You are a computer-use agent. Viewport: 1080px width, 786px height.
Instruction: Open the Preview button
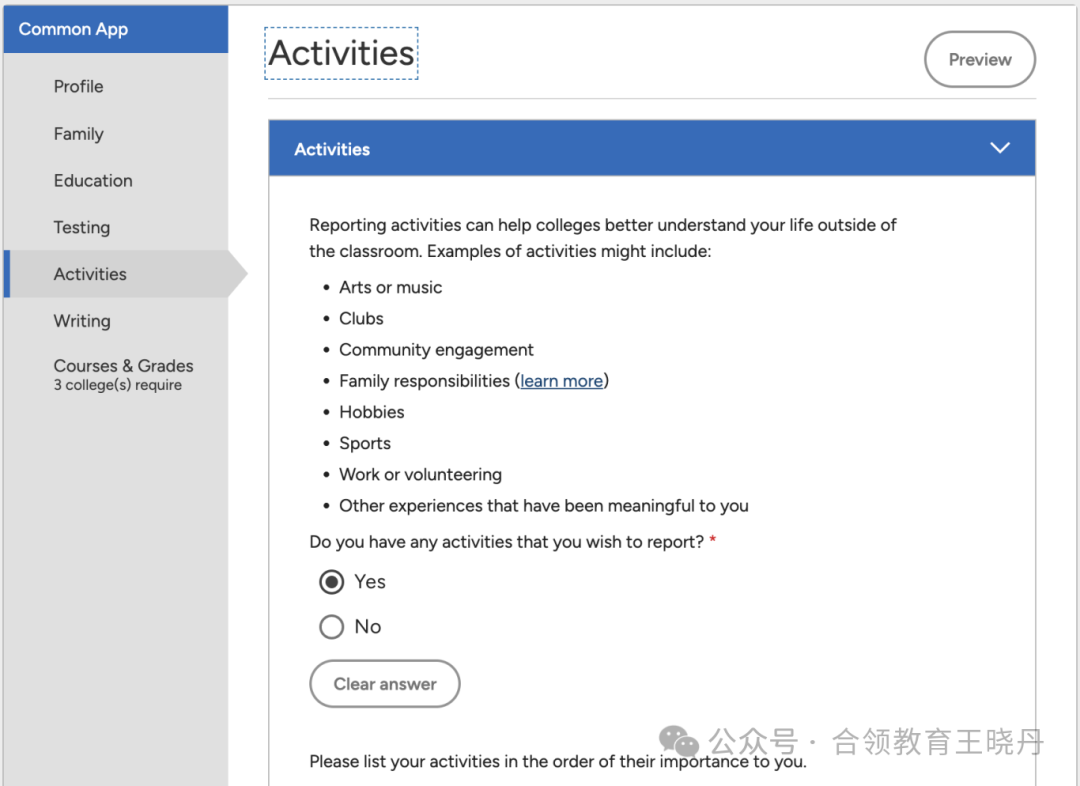[x=979, y=59]
